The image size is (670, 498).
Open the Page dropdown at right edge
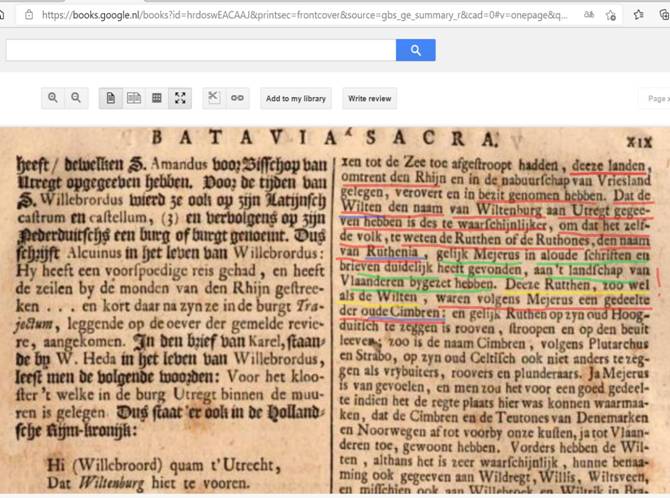[x=658, y=99]
